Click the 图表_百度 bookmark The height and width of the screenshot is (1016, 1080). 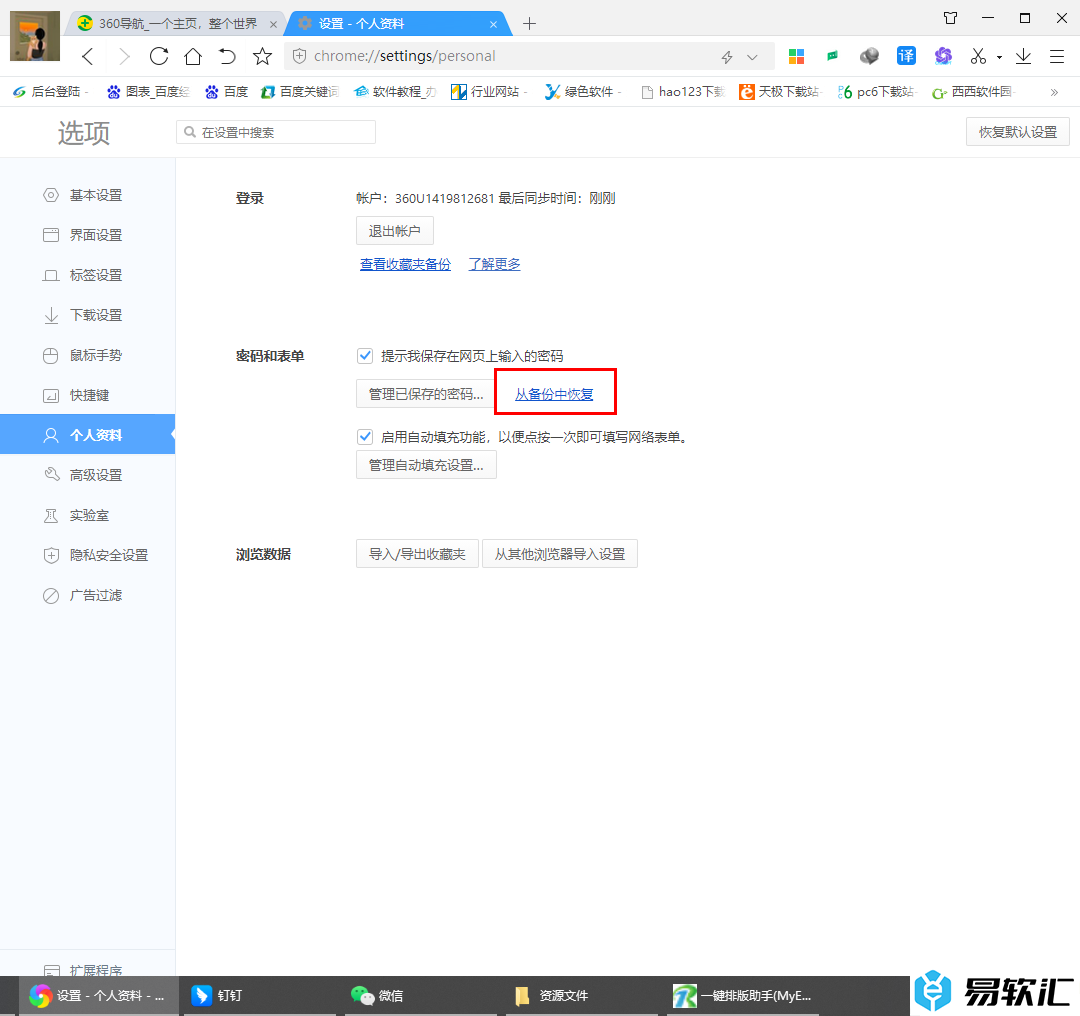(149, 92)
